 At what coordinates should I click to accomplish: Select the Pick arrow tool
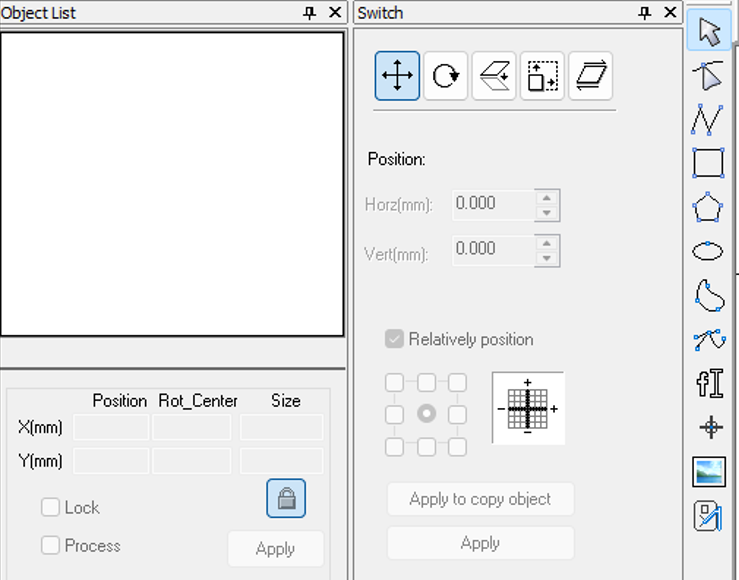(x=709, y=30)
